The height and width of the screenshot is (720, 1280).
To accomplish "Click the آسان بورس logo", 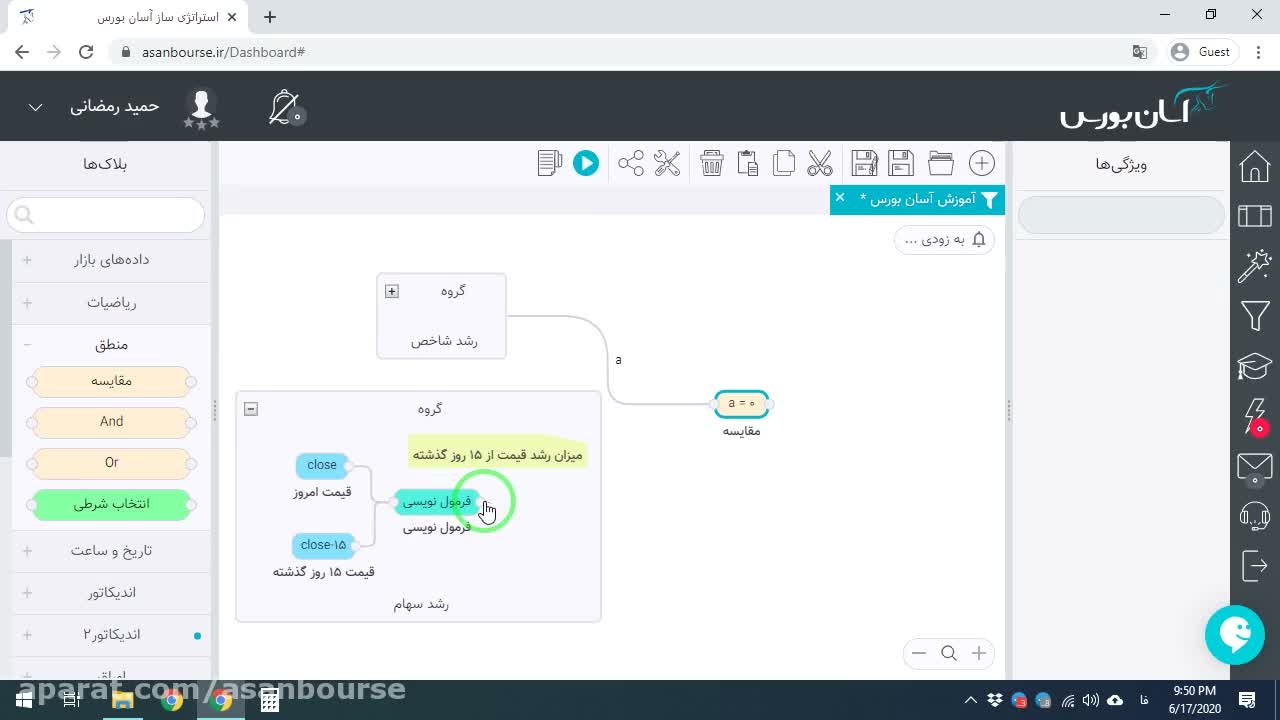I will 1143,106.
